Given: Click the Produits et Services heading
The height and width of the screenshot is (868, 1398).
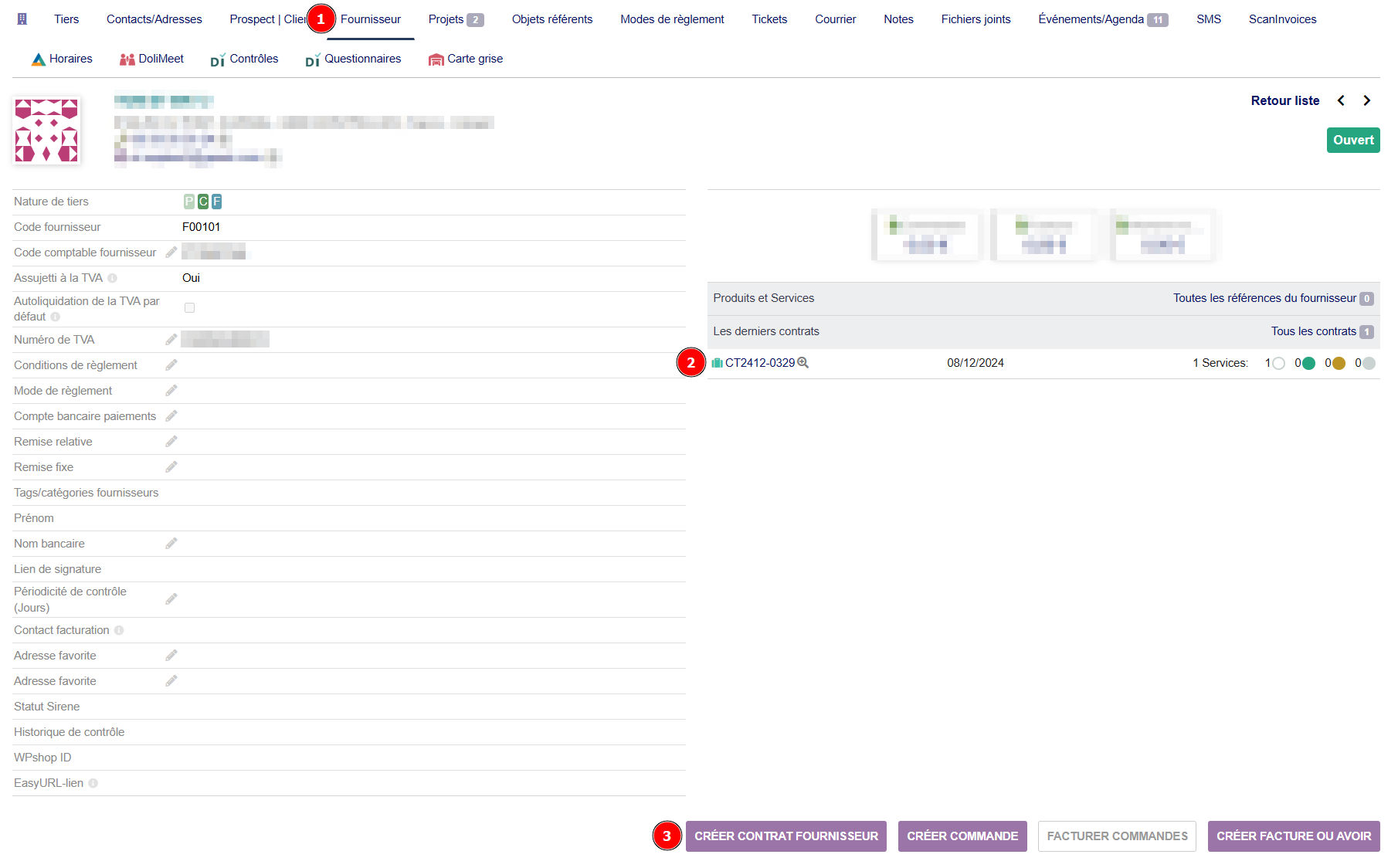Looking at the screenshot, I should click(x=764, y=298).
